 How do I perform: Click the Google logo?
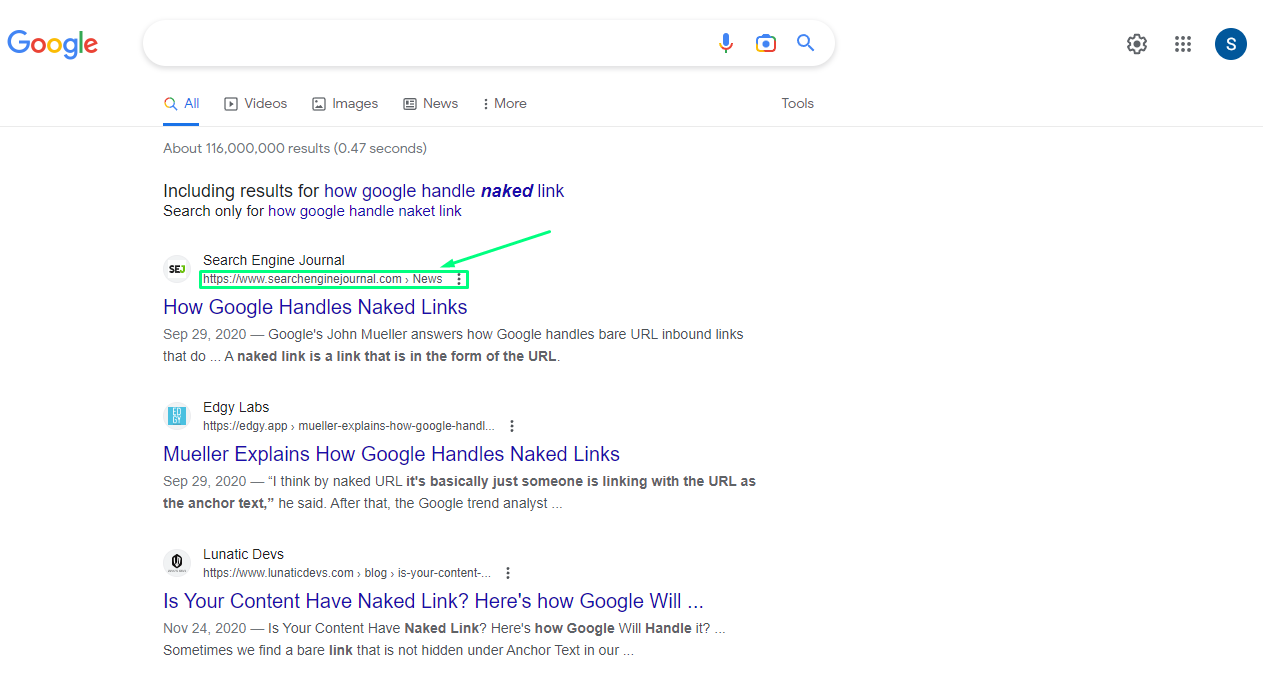tap(53, 43)
